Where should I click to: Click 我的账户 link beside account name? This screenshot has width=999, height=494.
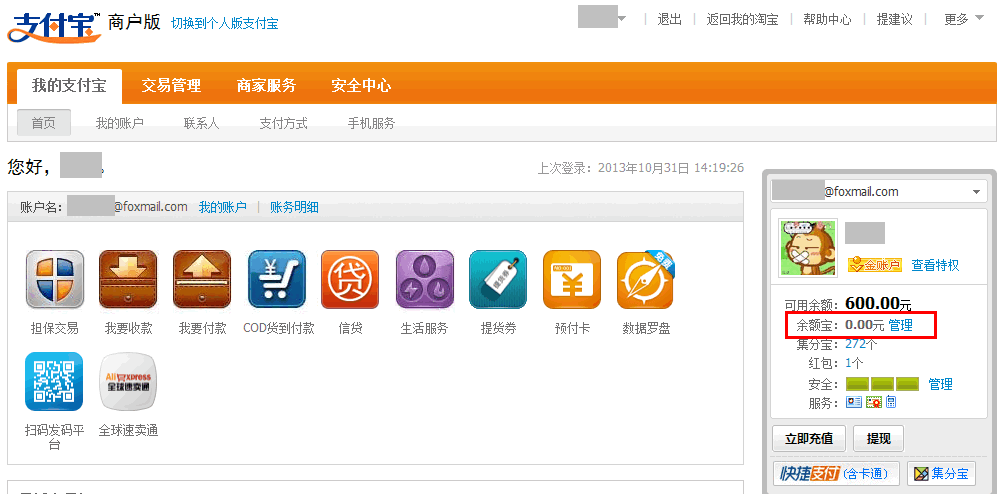(222, 207)
